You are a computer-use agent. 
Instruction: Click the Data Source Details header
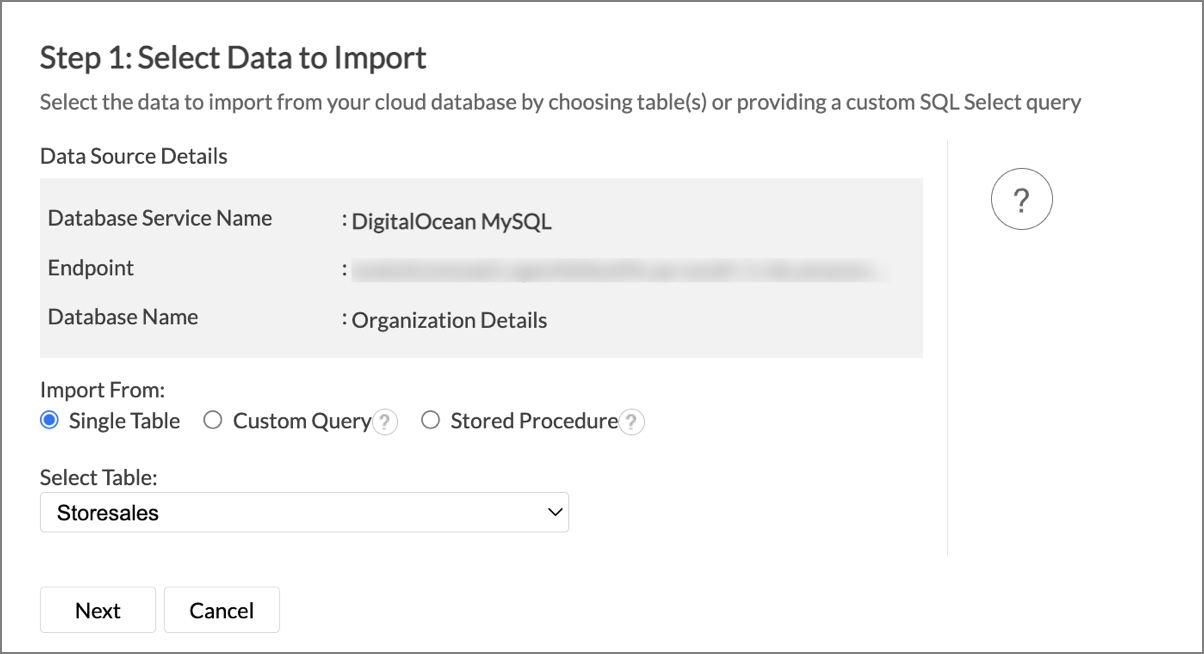click(133, 156)
